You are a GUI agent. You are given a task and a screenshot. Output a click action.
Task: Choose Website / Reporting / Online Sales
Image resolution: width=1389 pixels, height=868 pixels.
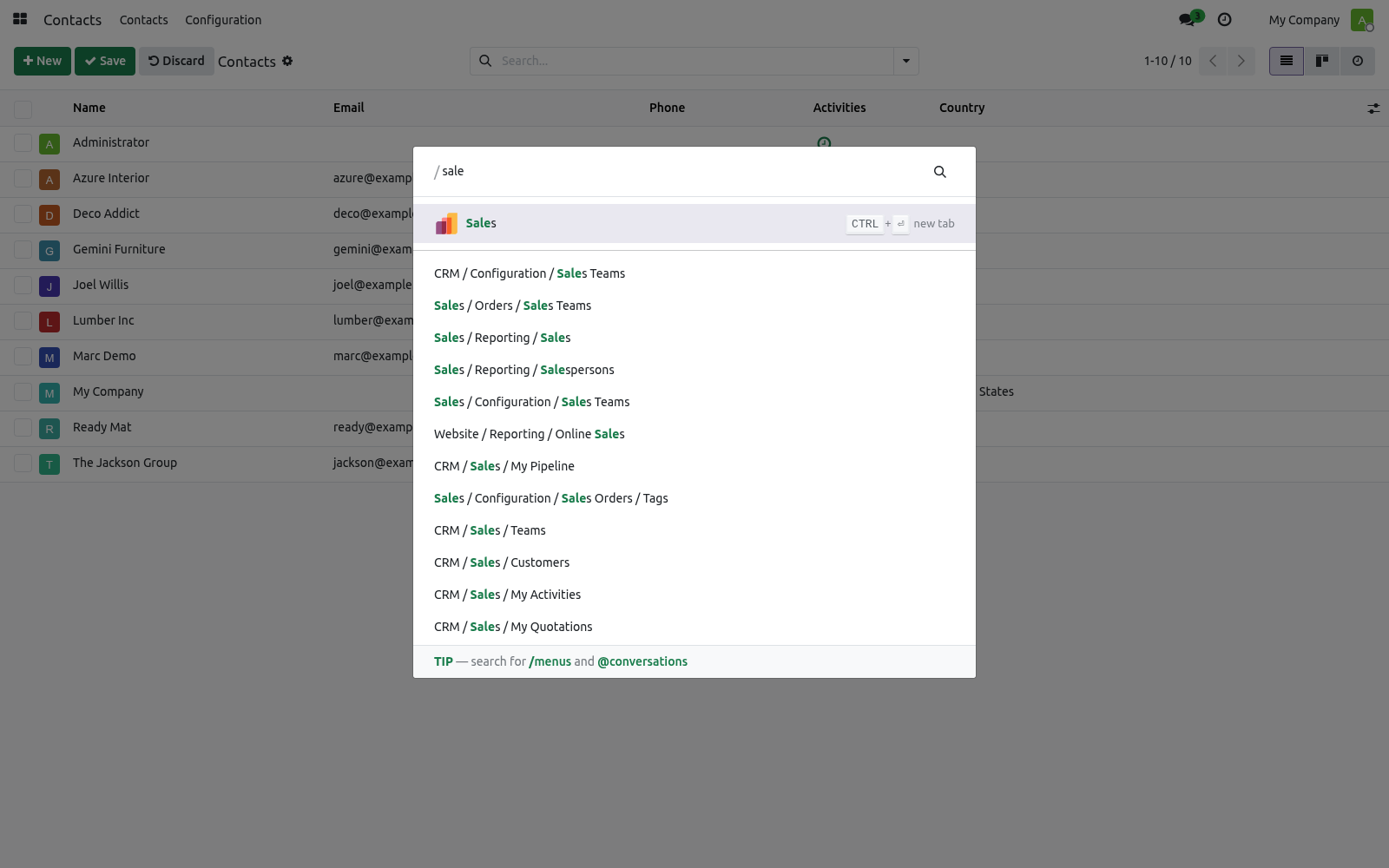(x=694, y=434)
